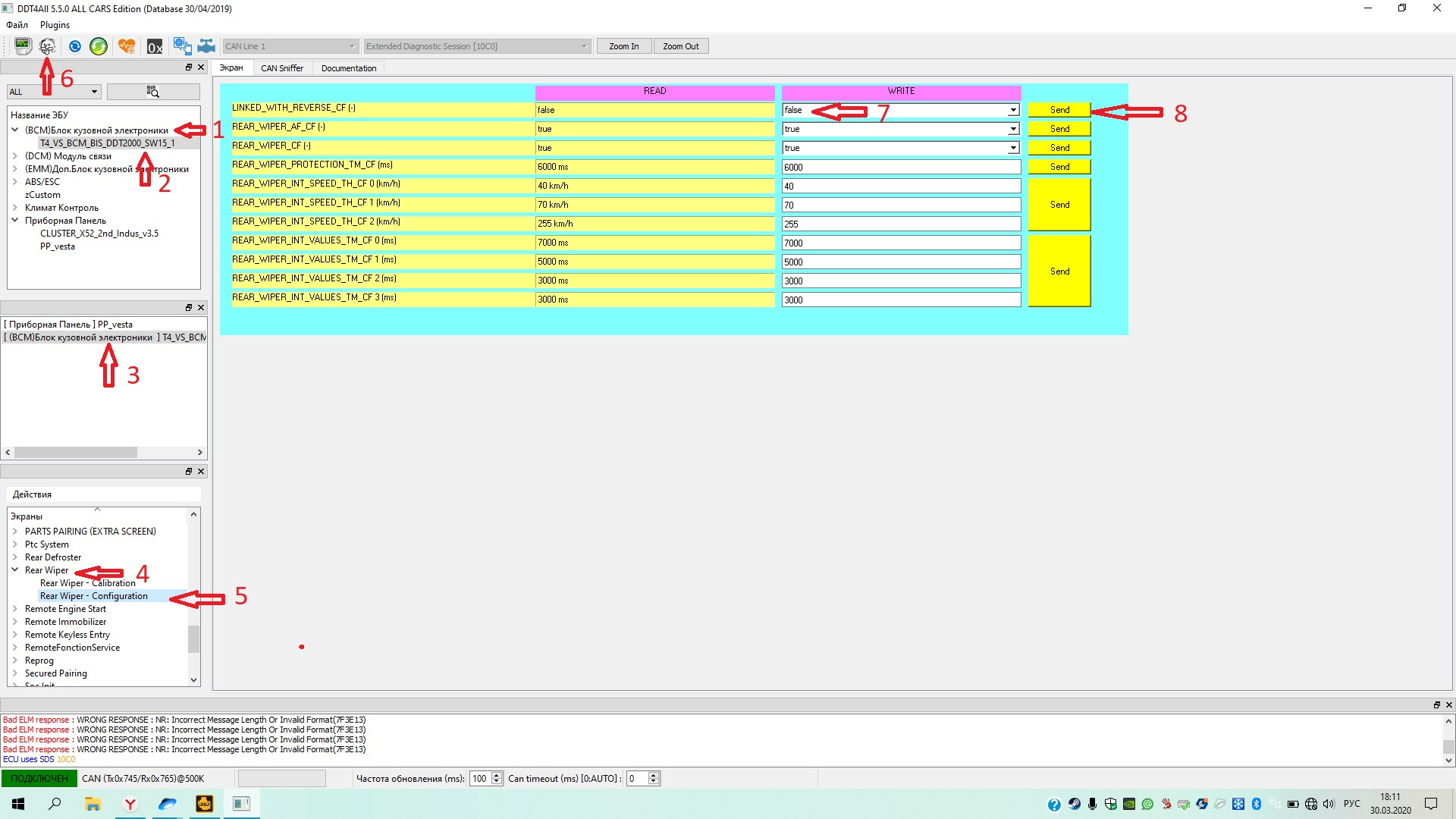Click the Can timeout stepper arrows

[x=654, y=779]
